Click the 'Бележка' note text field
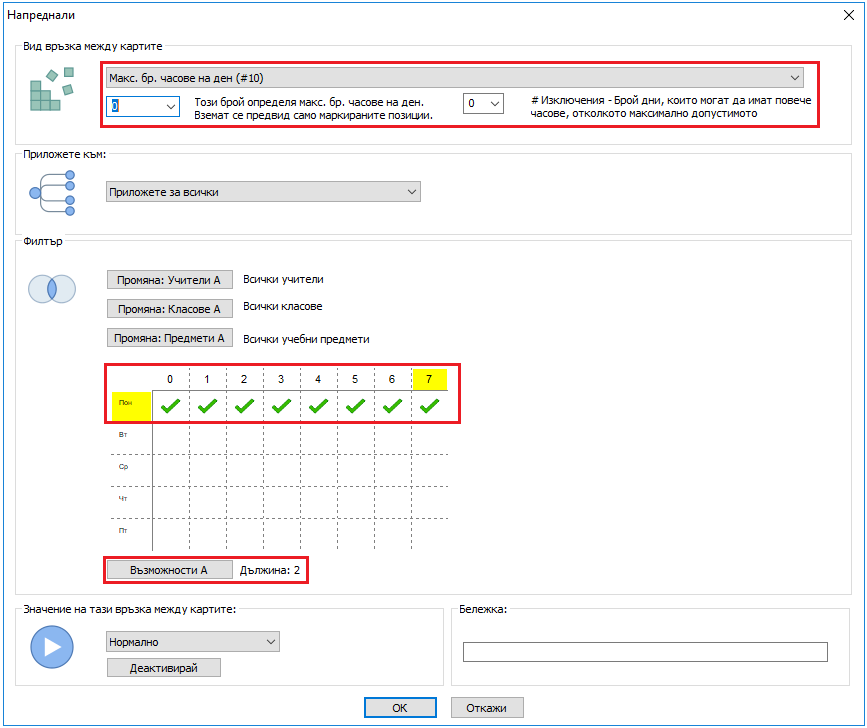The height and width of the screenshot is (728, 867). point(645,652)
